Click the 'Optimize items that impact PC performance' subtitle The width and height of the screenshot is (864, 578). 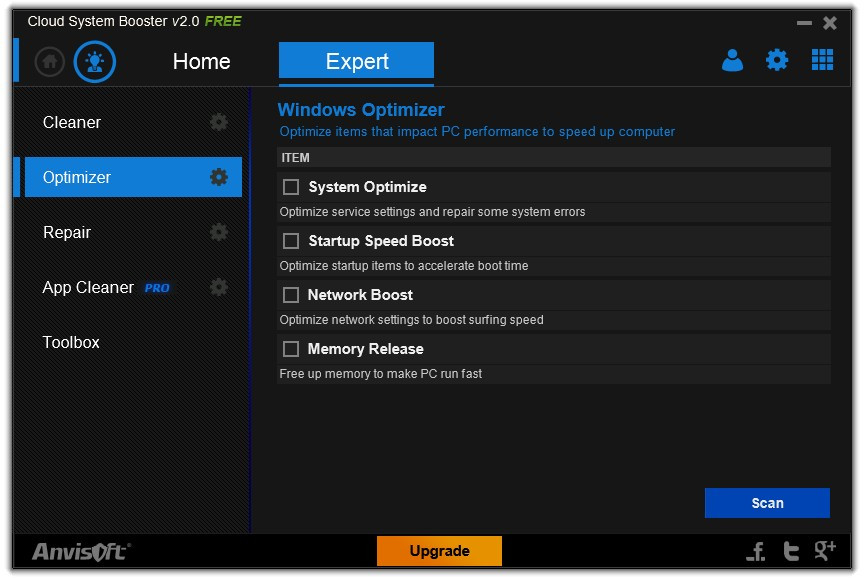(x=477, y=132)
